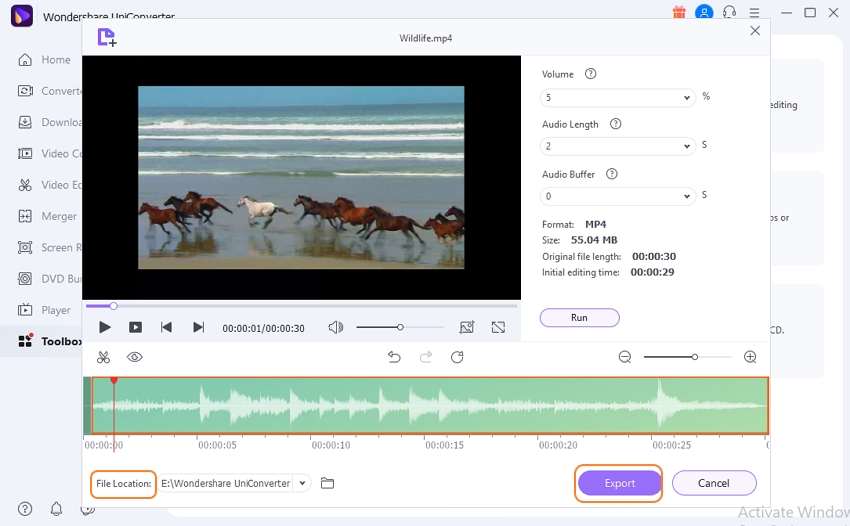Open the hamburger main menu
The width and height of the screenshot is (850, 526).
click(x=755, y=12)
